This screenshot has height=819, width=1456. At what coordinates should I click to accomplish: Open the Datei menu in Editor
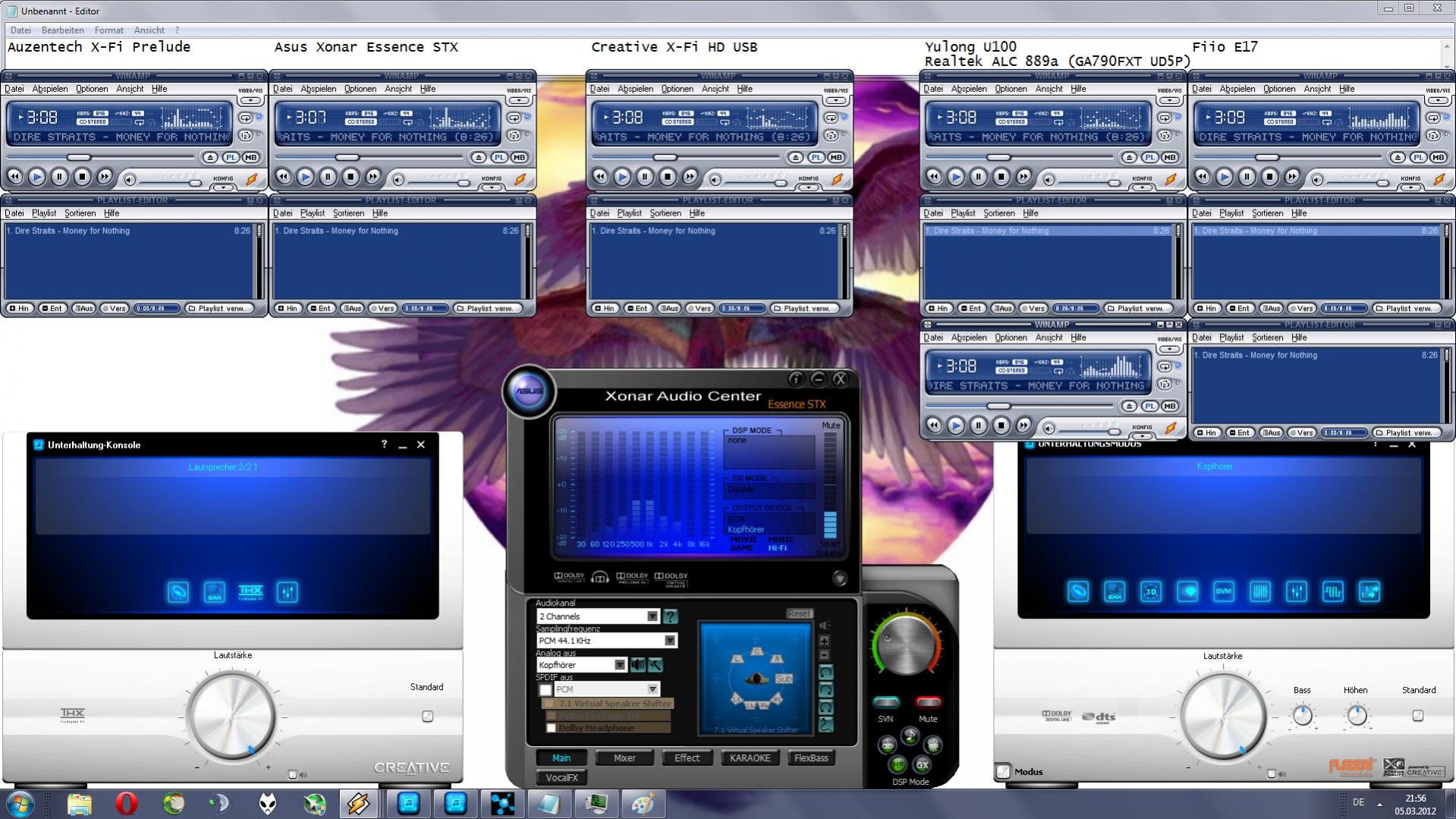pyautogui.click(x=20, y=30)
